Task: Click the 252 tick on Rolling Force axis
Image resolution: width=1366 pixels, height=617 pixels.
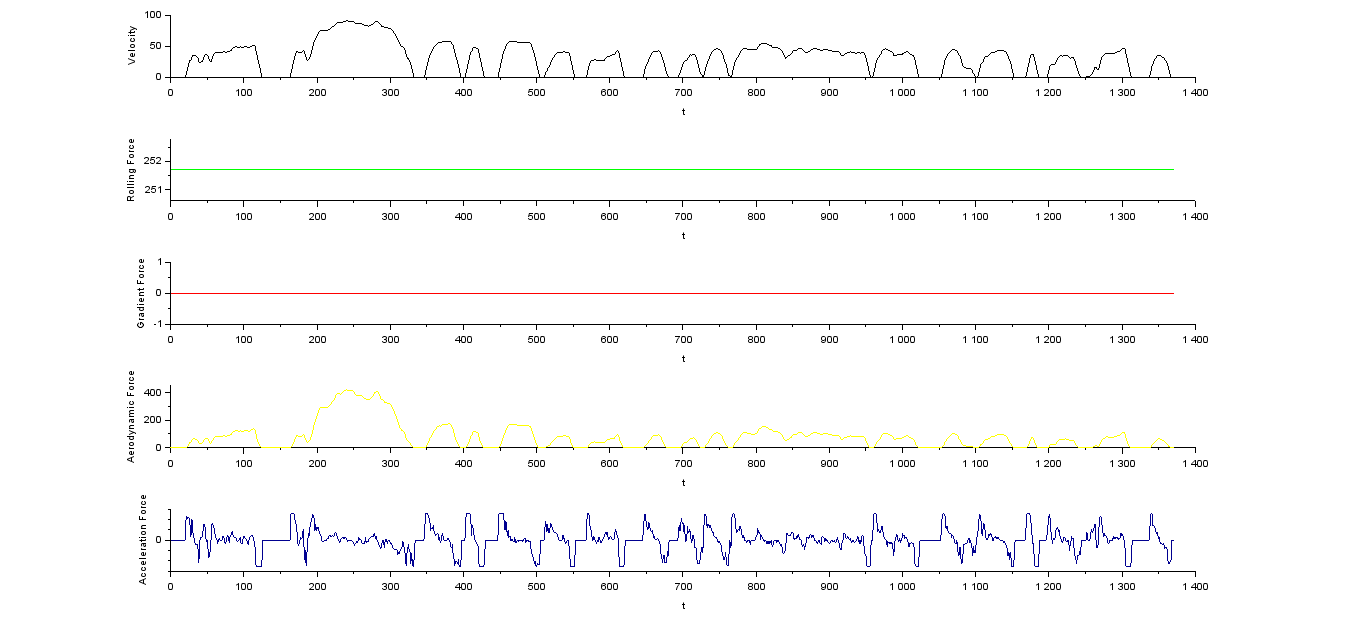Action: point(153,161)
